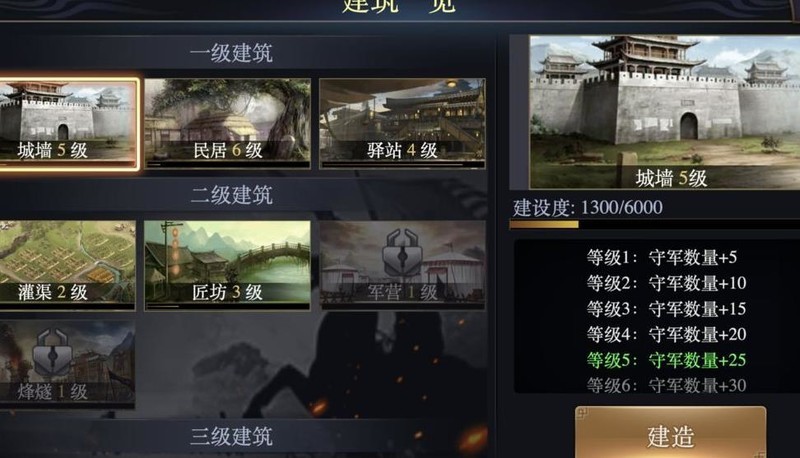800x458 pixels.
Task: Click the 三级建筑 section header
Action: 231,436
